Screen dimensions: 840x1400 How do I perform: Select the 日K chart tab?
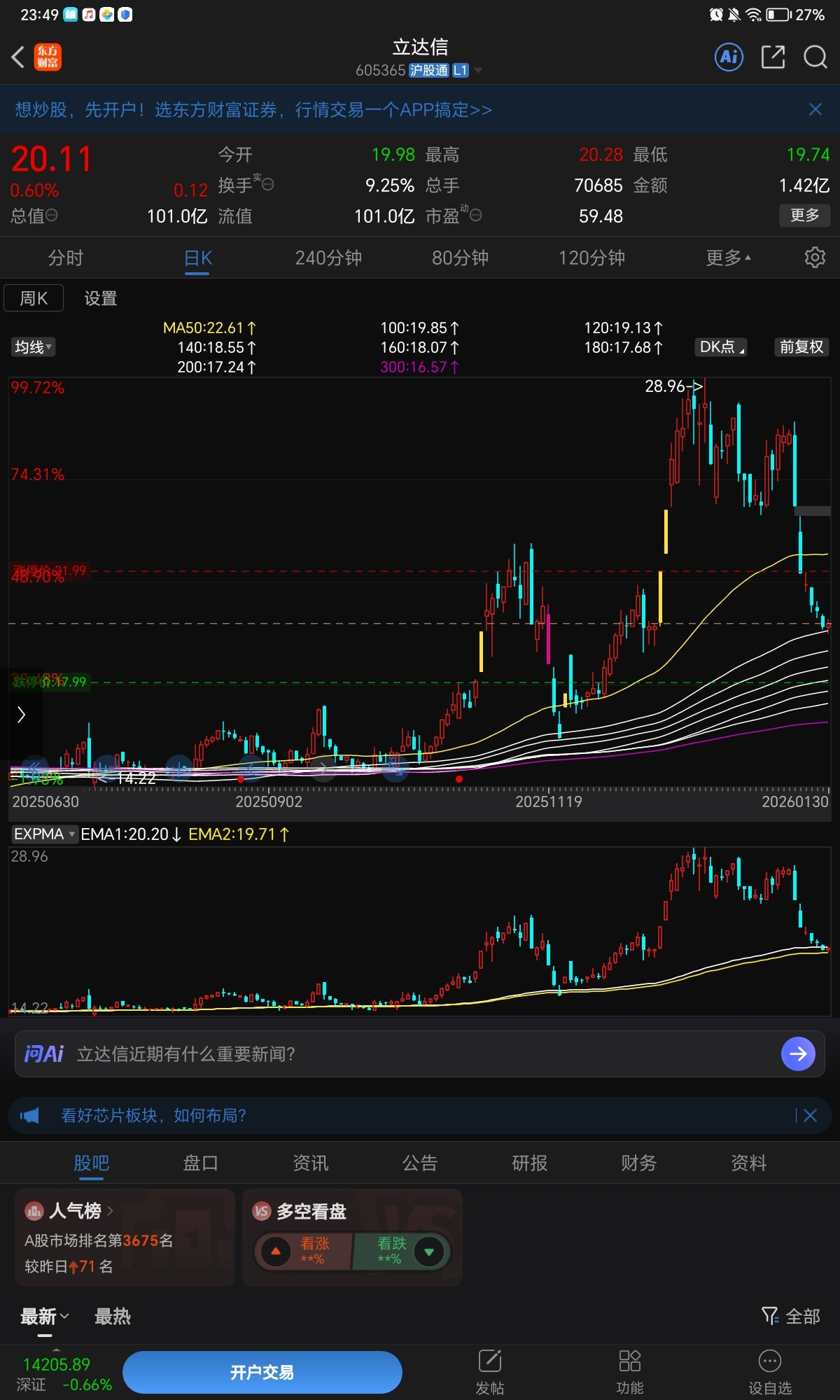[x=197, y=258]
